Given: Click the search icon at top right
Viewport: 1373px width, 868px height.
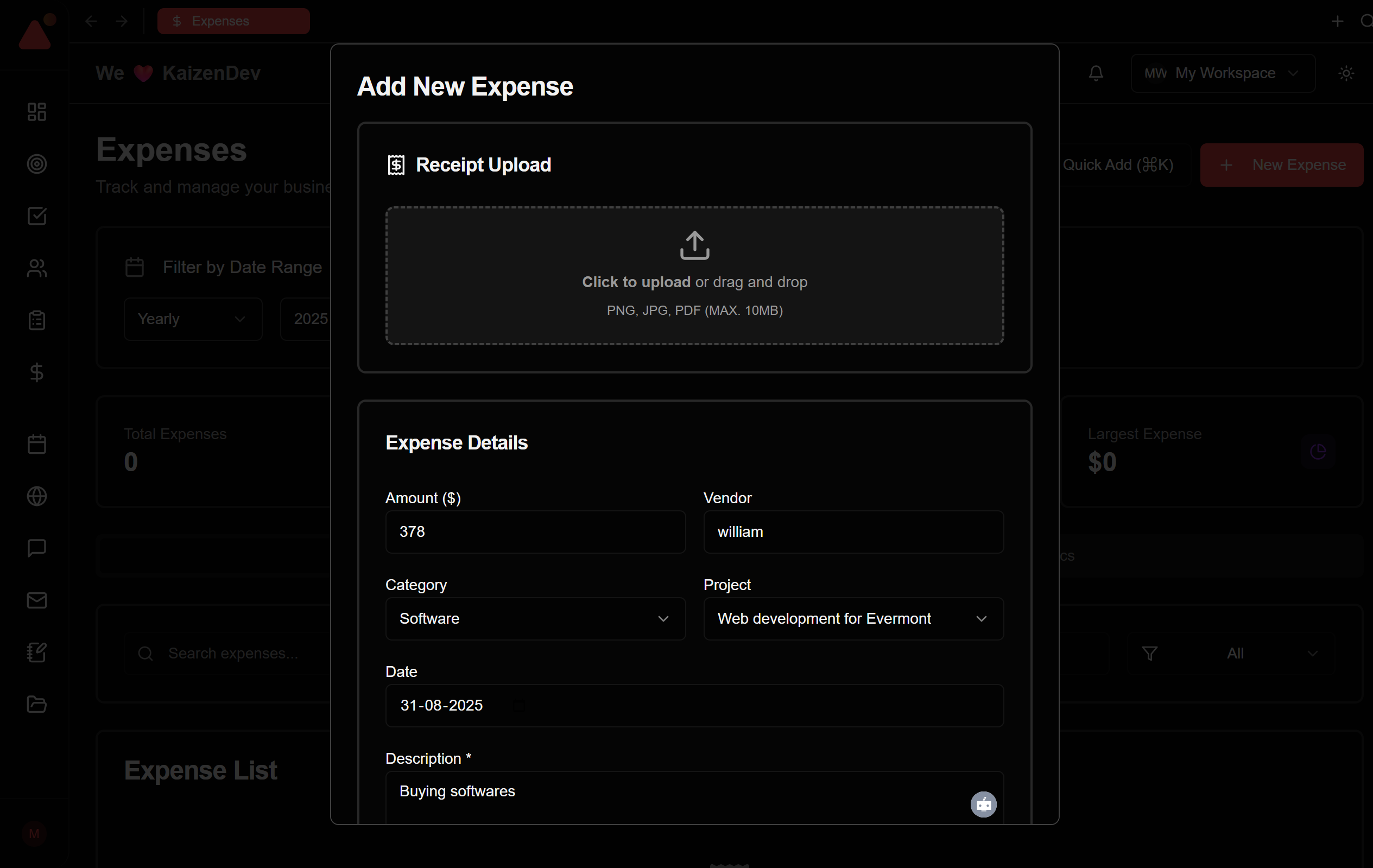Looking at the screenshot, I should [x=1366, y=21].
